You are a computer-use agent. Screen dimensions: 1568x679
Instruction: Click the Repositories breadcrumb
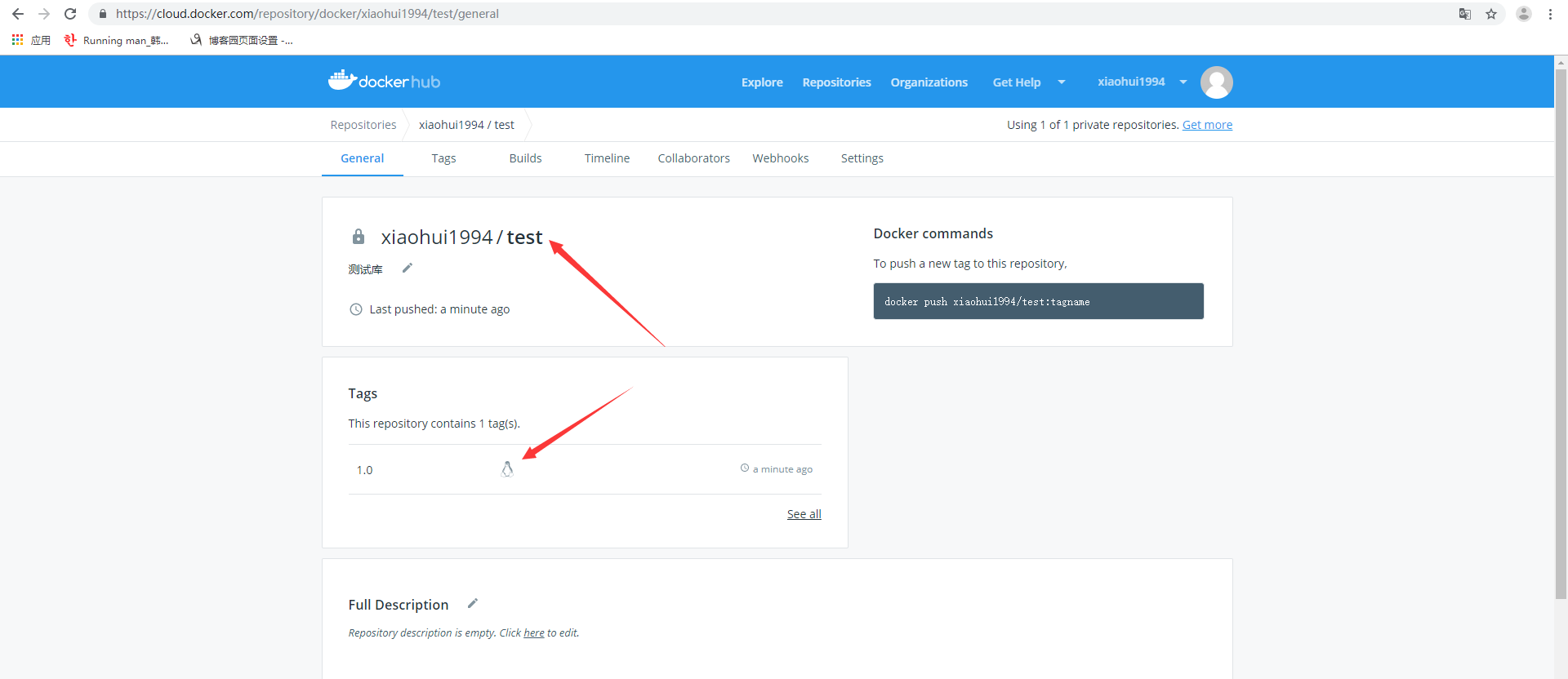tap(363, 125)
